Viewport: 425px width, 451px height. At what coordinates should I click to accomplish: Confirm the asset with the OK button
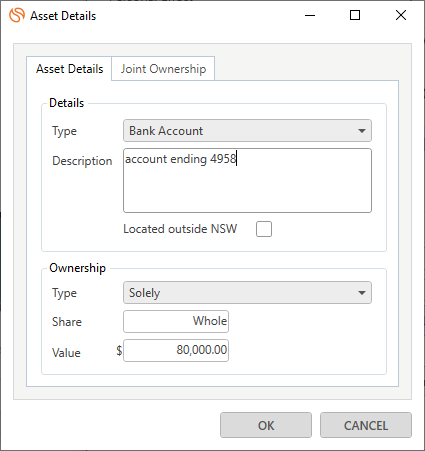(266, 425)
